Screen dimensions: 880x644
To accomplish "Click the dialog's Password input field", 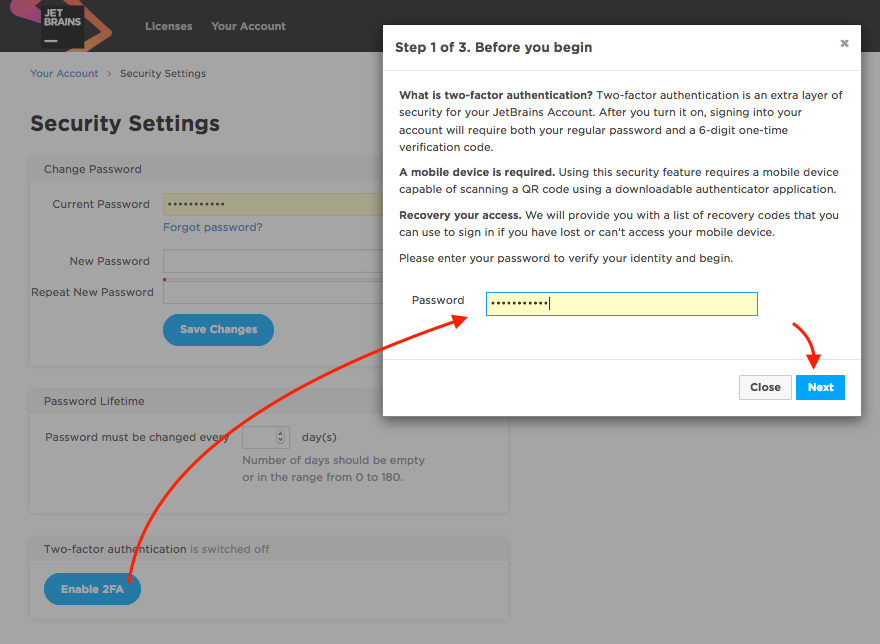I will [x=621, y=304].
